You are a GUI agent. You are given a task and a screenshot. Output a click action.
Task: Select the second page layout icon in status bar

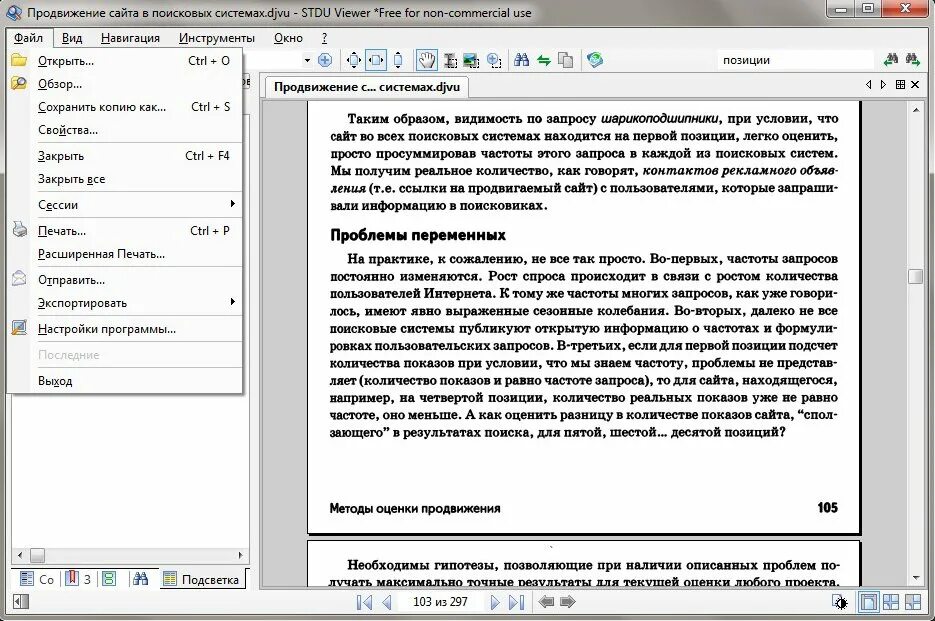point(891,602)
